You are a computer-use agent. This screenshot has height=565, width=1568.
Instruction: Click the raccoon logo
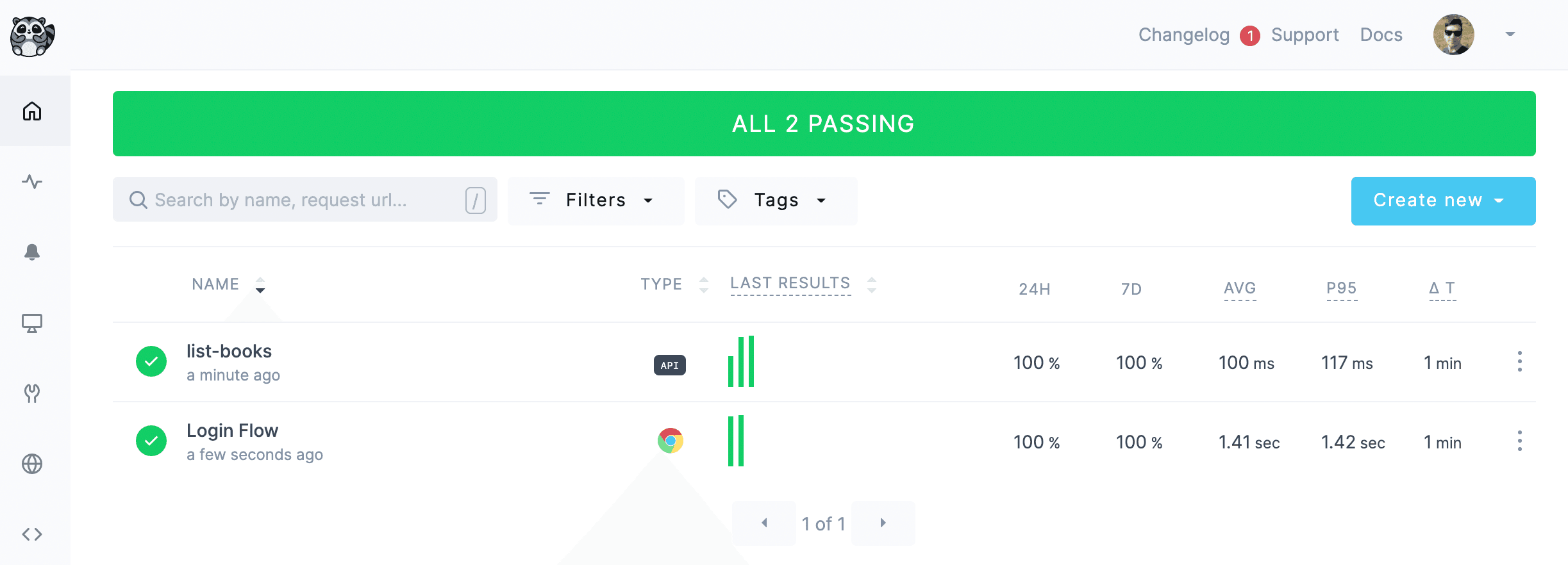point(32,37)
